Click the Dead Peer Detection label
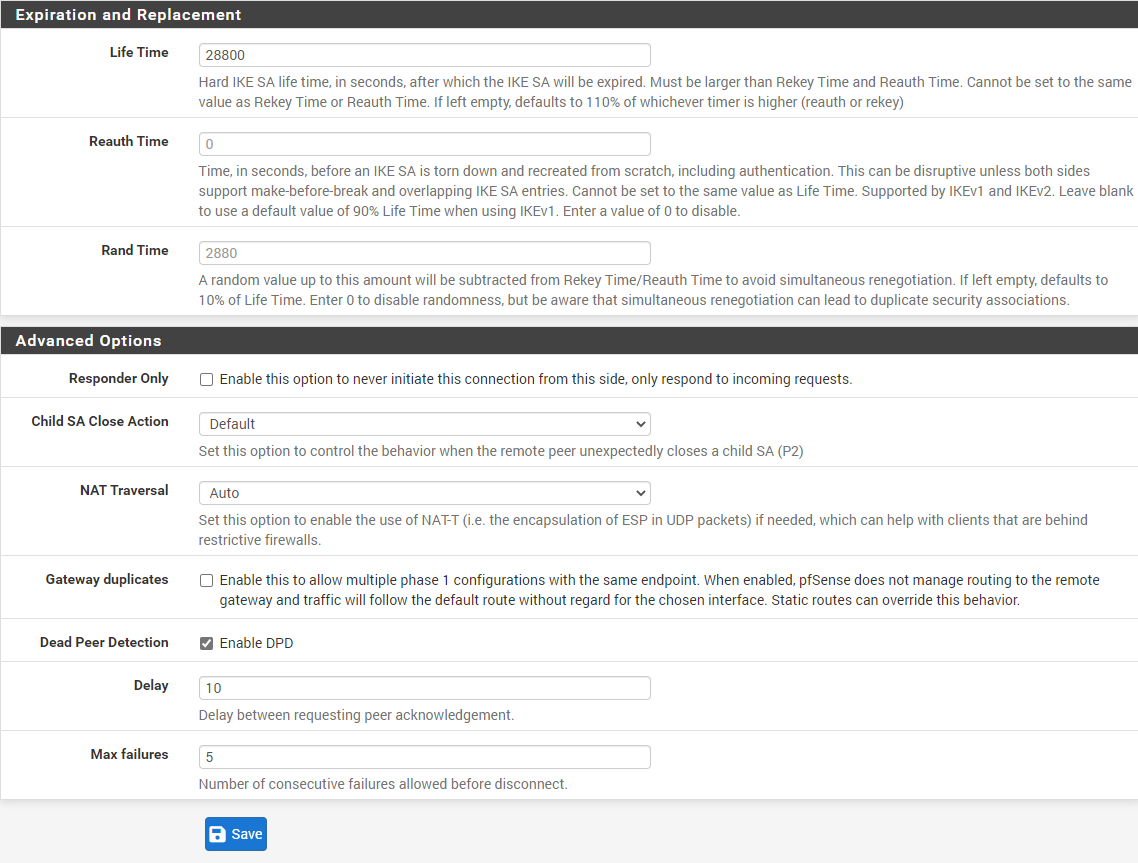The width and height of the screenshot is (1138, 863). (104, 642)
